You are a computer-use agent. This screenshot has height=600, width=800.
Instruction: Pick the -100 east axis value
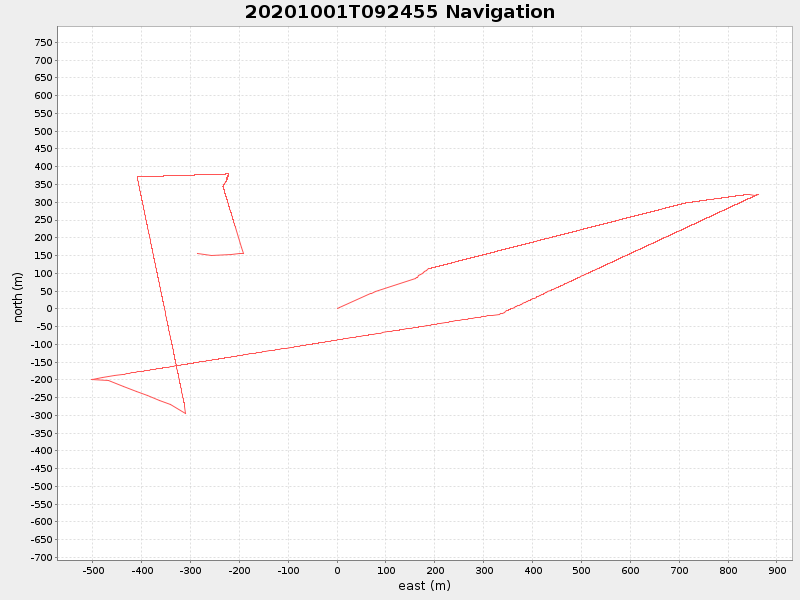[x=288, y=570]
